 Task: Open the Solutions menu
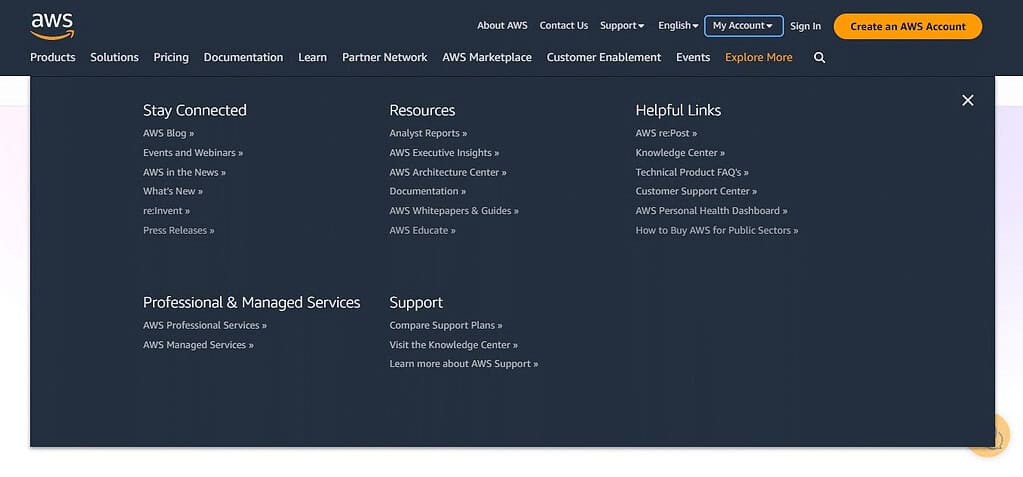[114, 57]
